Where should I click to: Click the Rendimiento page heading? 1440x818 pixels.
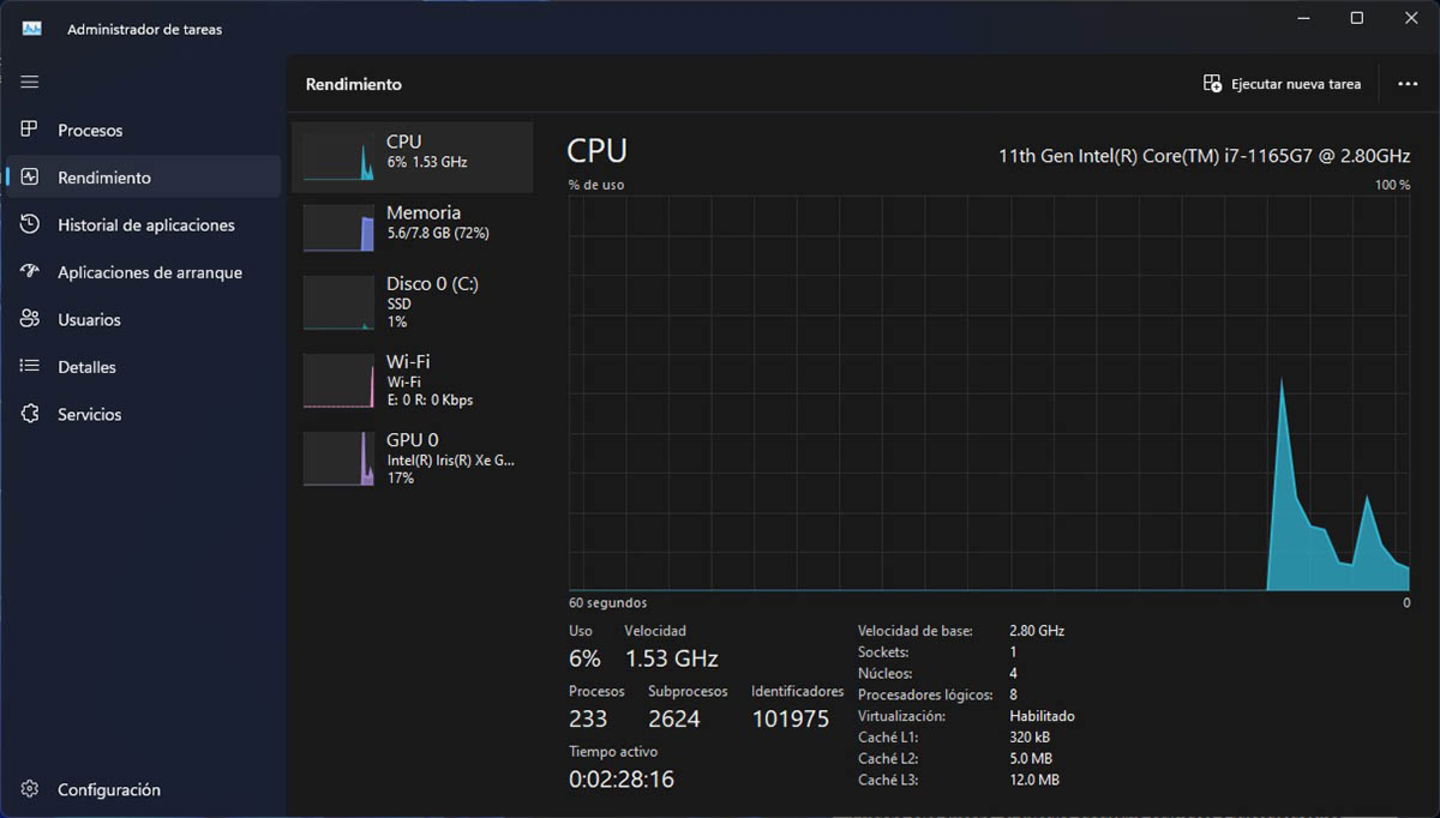pyautogui.click(x=354, y=84)
